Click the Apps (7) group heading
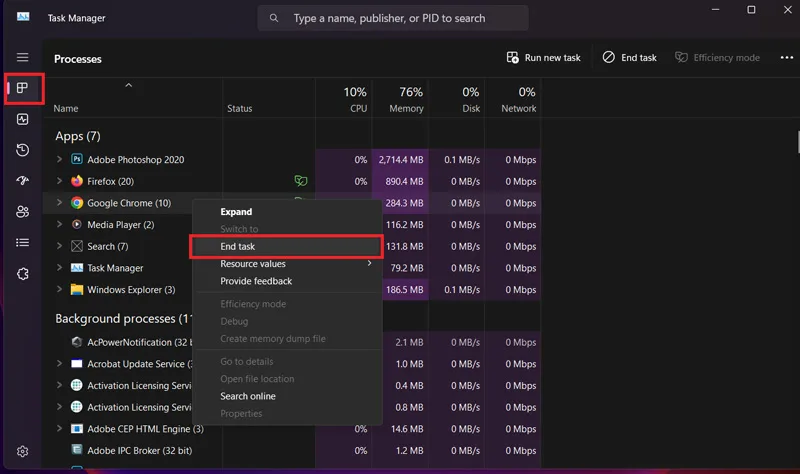 [78, 136]
